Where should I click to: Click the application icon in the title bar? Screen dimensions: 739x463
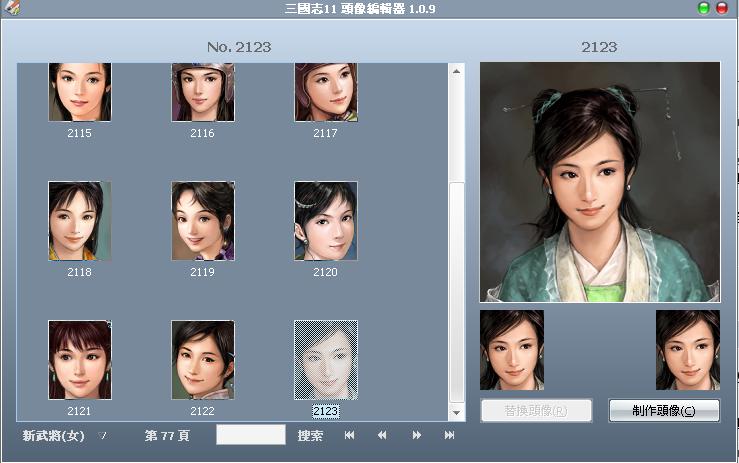coord(12,7)
